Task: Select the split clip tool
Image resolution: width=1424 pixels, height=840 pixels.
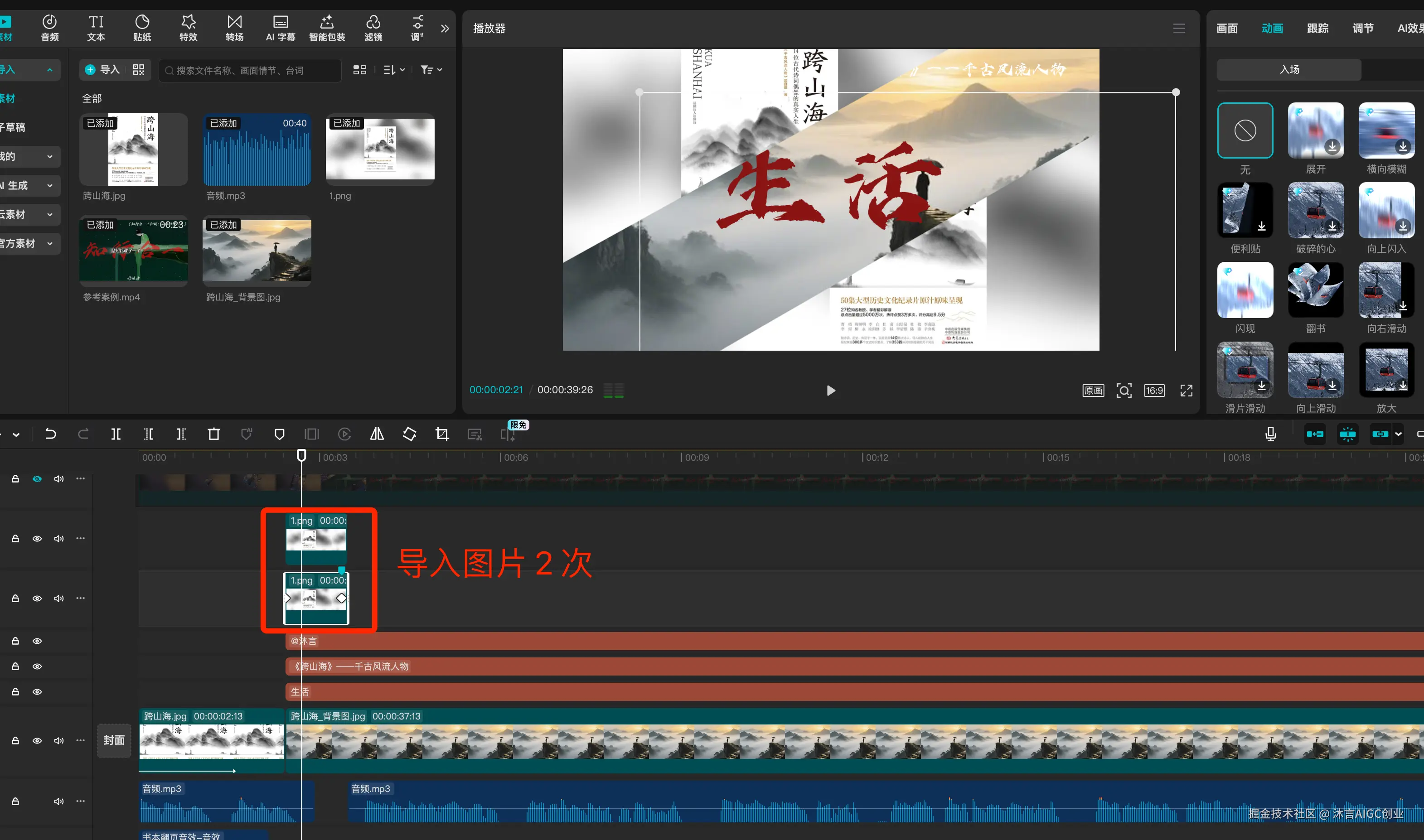Action: coord(116,434)
